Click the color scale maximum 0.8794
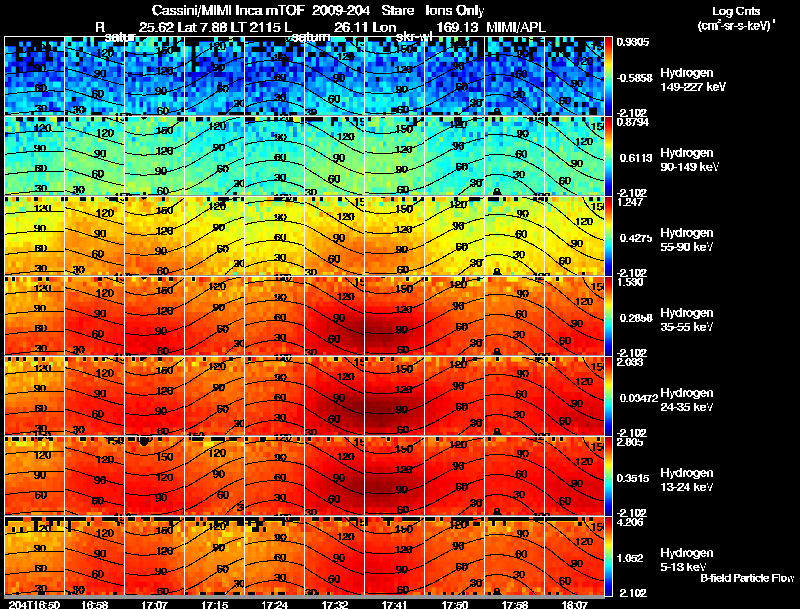Image resolution: width=800 pixels, height=609 pixels. point(633,122)
